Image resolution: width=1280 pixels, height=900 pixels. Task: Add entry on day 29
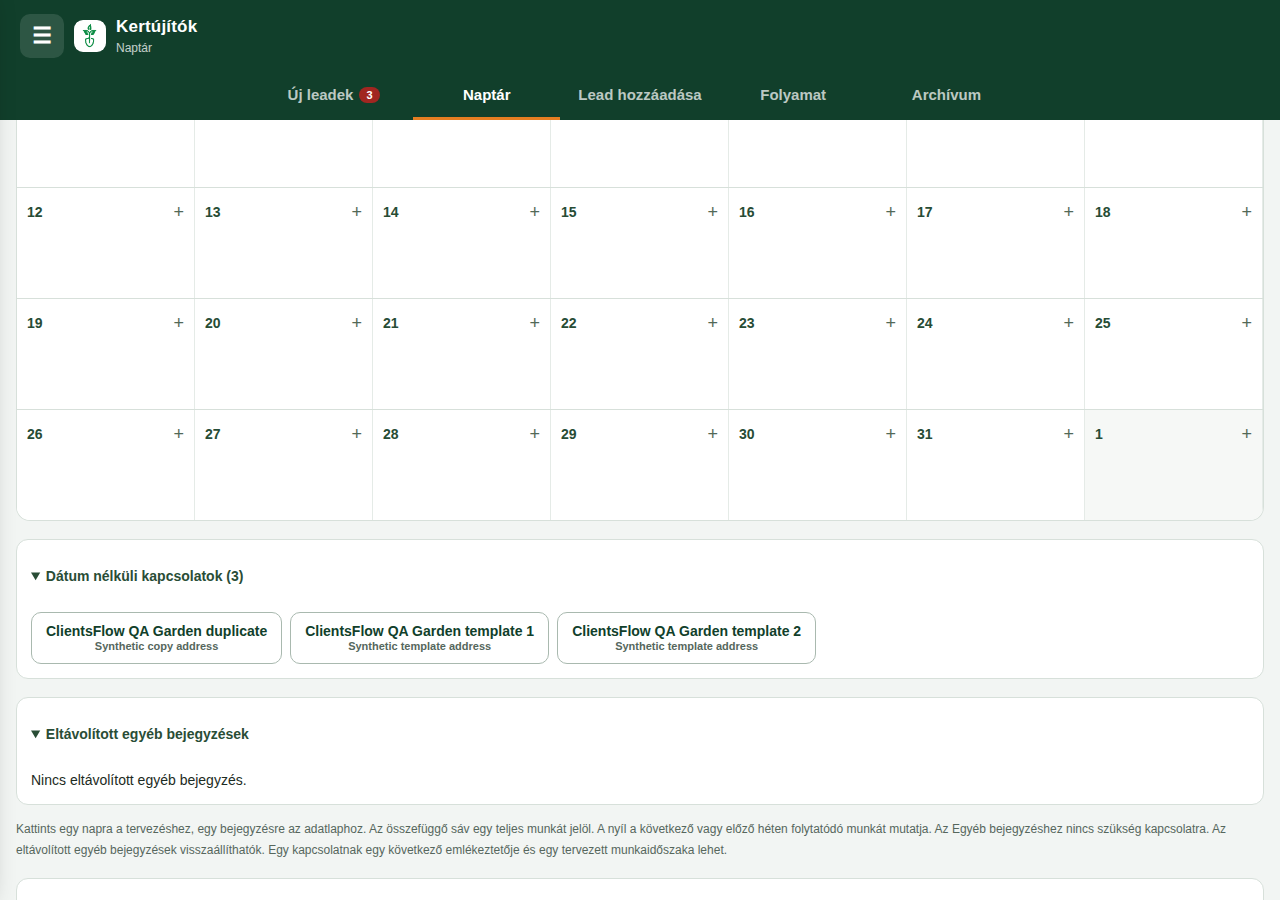pos(713,434)
